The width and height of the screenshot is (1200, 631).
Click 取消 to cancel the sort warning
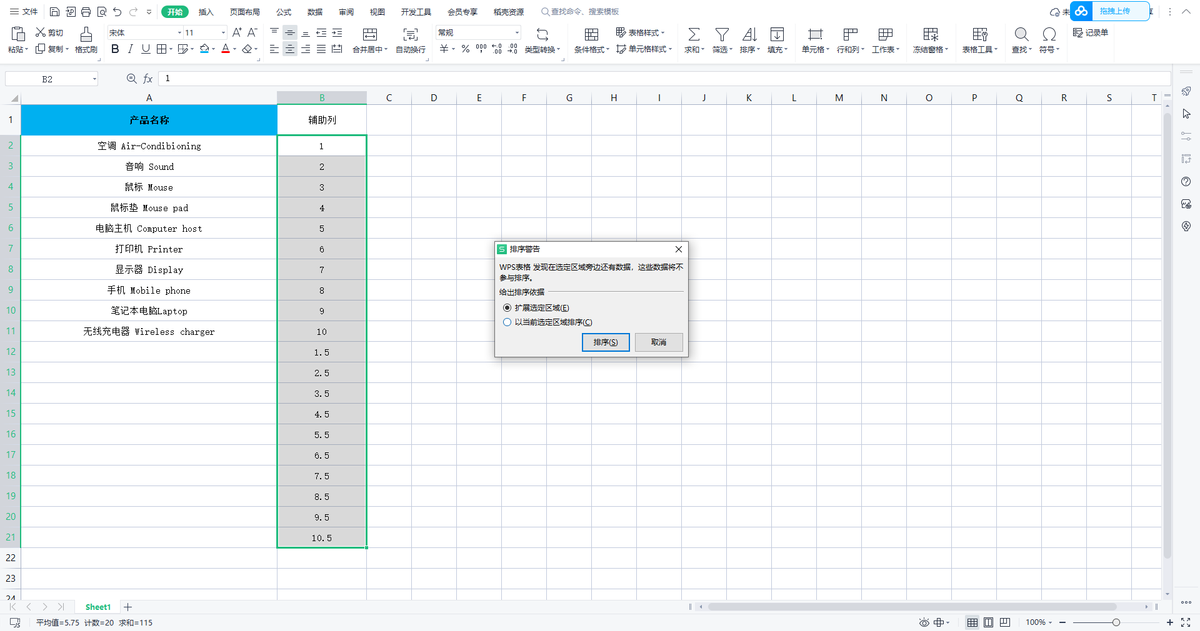(x=658, y=342)
